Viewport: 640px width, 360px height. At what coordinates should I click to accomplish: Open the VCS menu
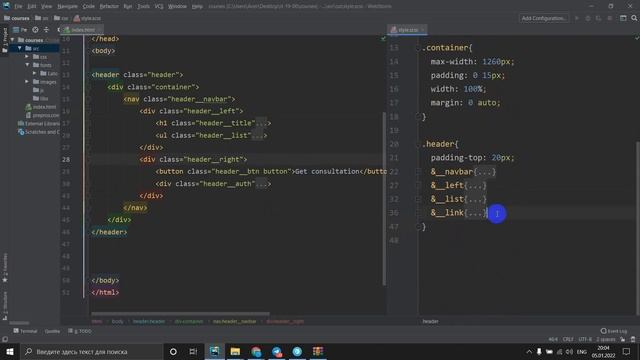point(159,6)
